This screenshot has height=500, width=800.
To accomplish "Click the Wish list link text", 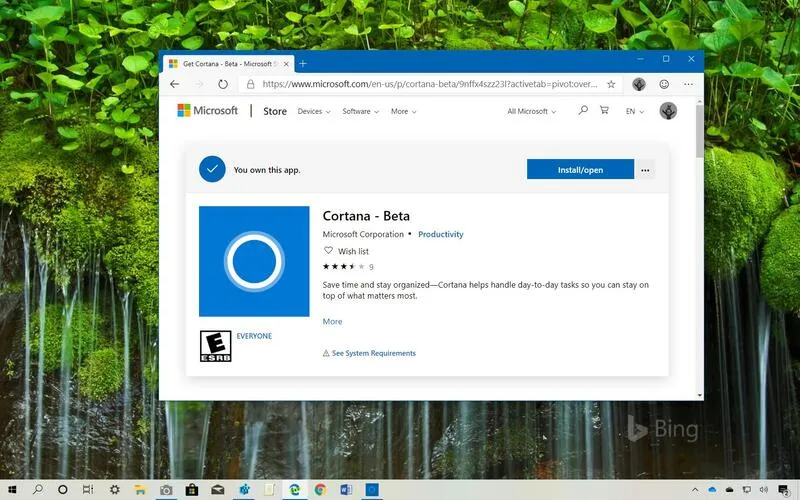I will click(x=353, y=251).
